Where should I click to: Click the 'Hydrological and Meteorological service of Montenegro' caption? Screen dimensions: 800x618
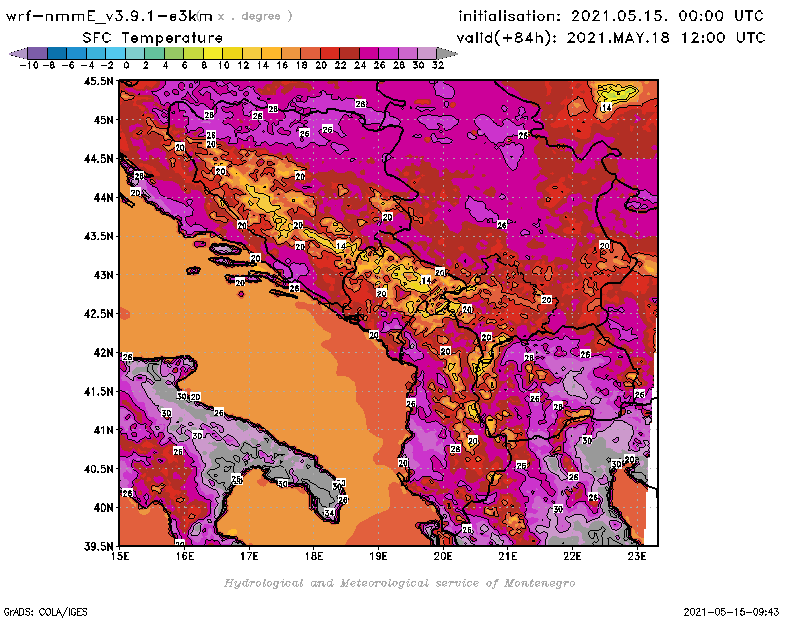click(x=399, y=583)
